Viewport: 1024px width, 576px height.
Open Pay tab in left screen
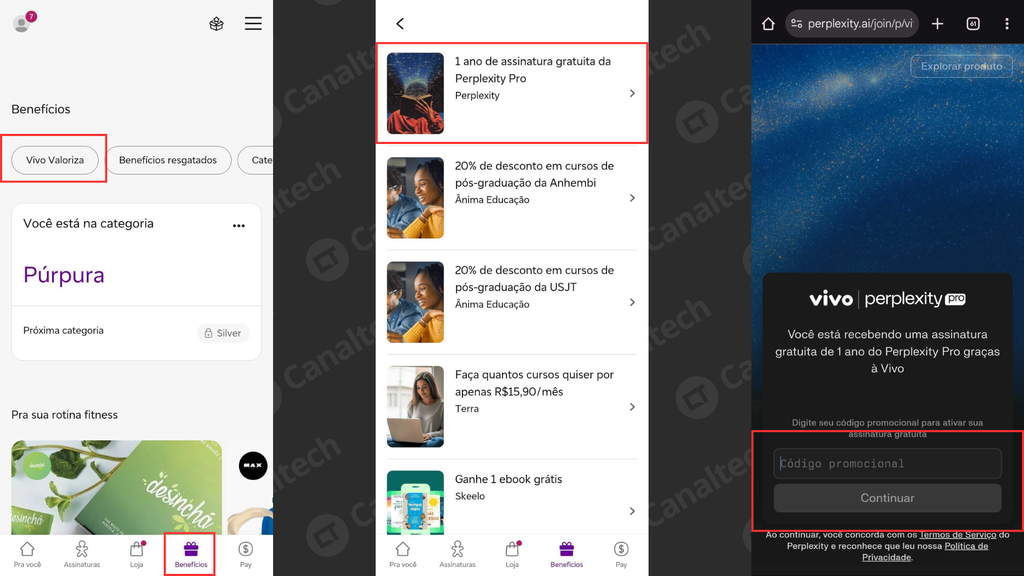(246, 554)
